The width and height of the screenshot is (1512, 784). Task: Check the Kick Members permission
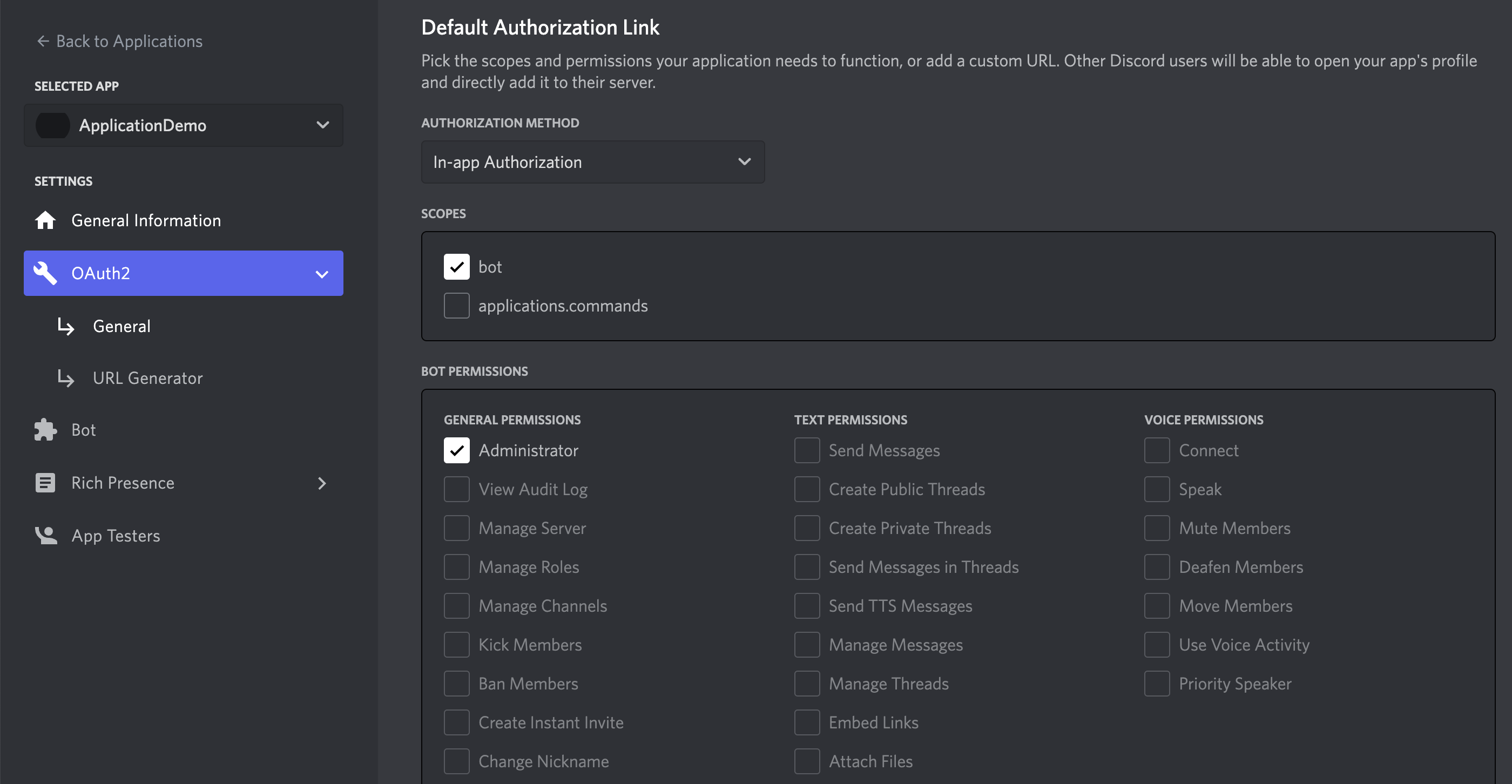pos(457,645)
